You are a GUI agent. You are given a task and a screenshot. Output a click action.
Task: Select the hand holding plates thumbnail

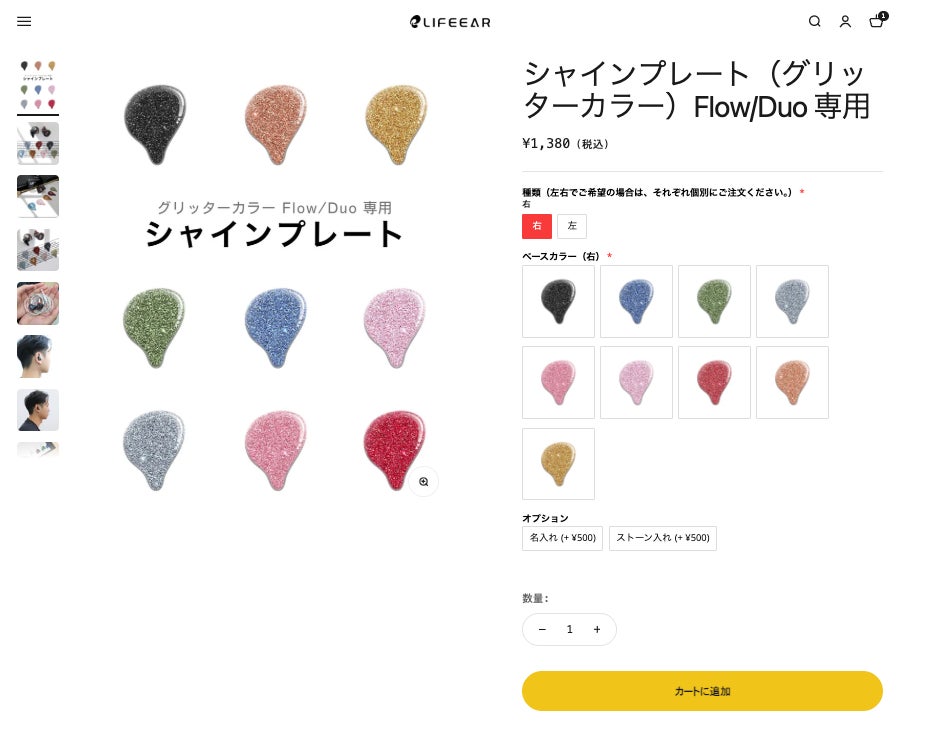(38, 303)
